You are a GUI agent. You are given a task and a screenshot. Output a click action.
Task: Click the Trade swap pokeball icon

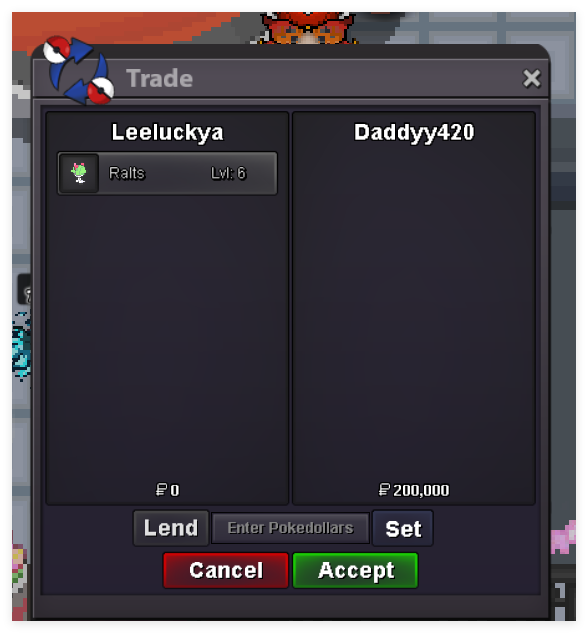click(78, 69)
